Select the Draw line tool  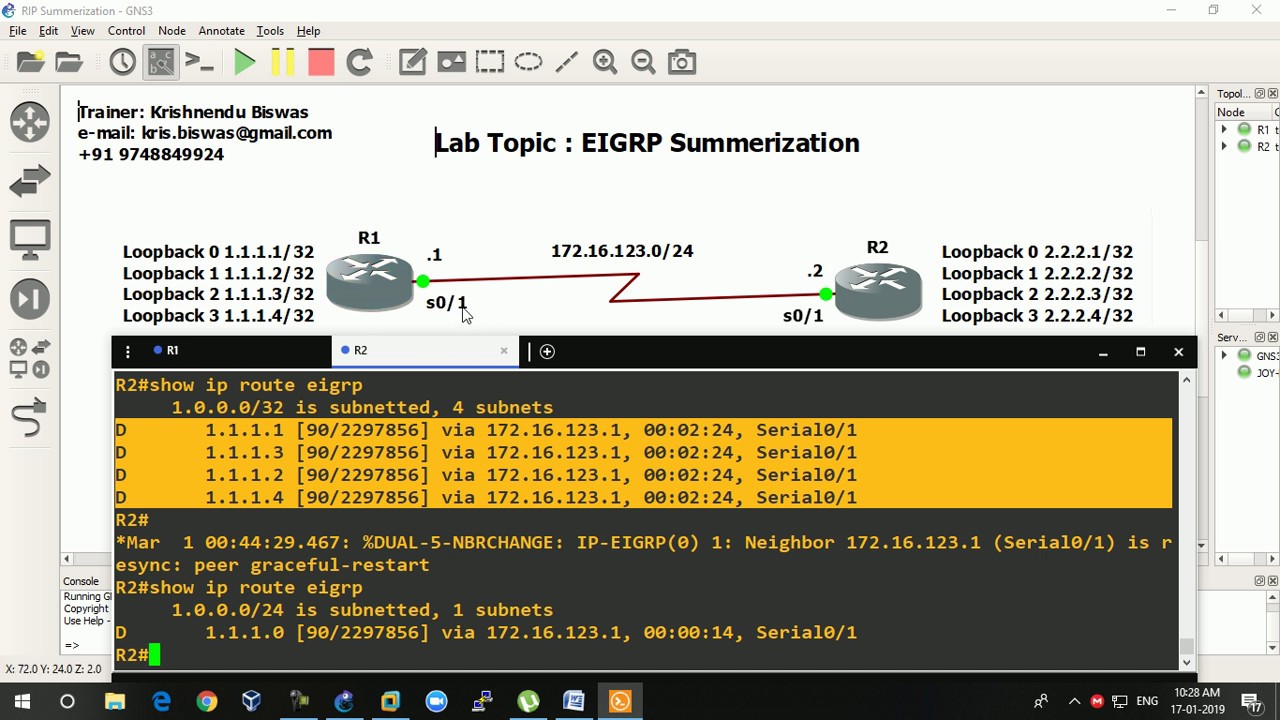(566, 62)
